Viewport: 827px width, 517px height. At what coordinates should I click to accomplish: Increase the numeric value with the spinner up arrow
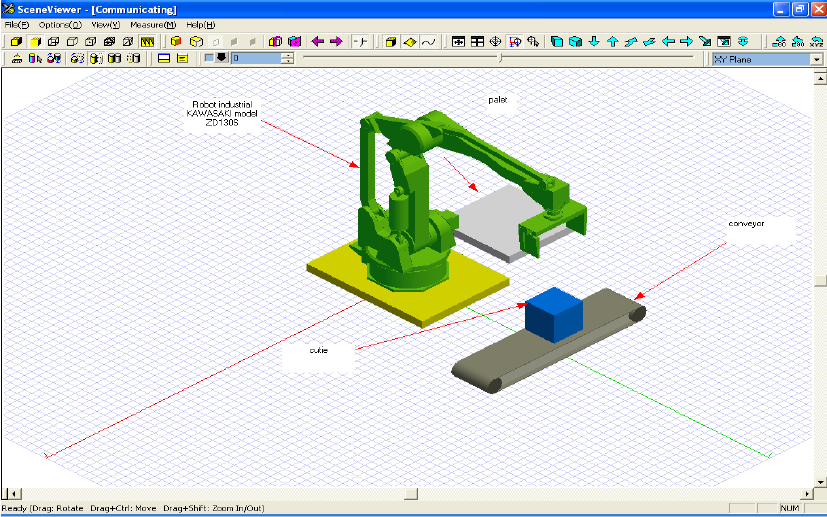click(288, 55)
